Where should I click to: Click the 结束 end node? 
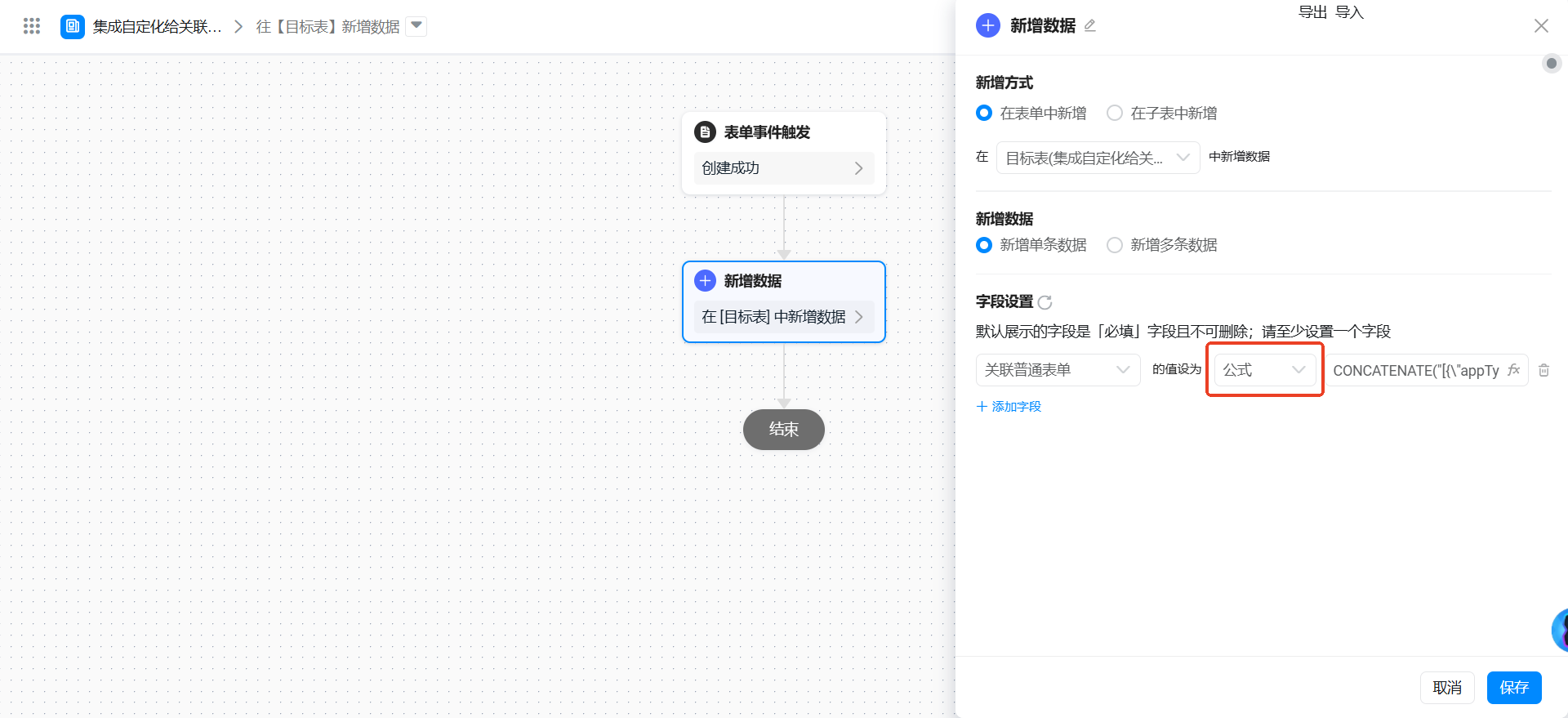click(x=784, y=430)
